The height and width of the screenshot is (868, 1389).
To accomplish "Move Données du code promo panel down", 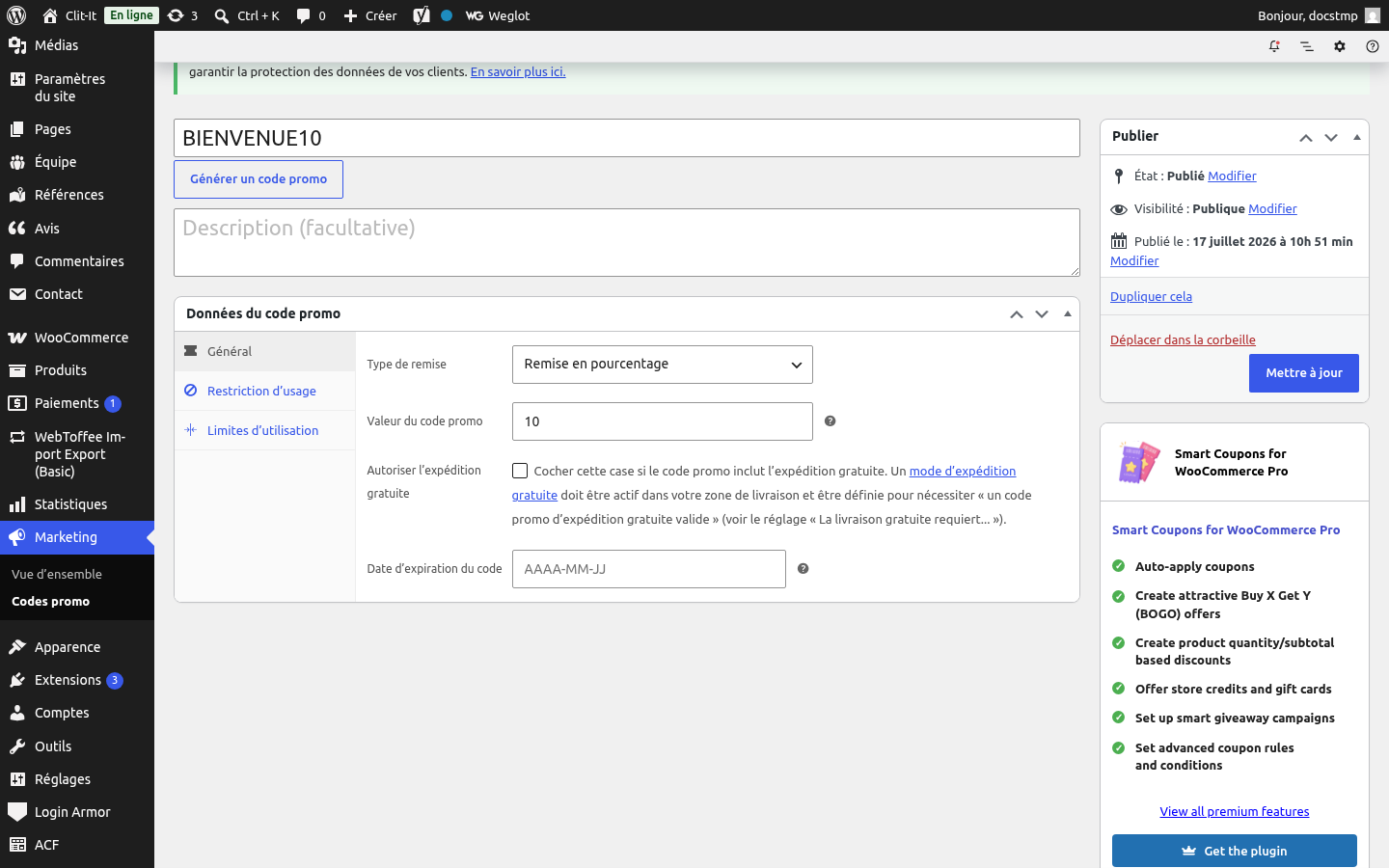I will pos(1042,314).
